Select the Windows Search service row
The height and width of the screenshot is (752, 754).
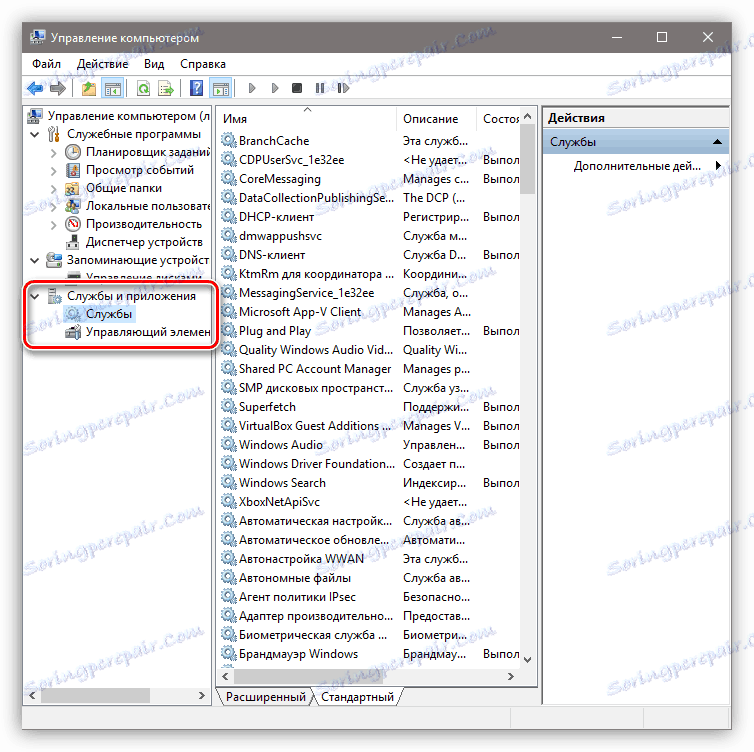tap(369, 483)
